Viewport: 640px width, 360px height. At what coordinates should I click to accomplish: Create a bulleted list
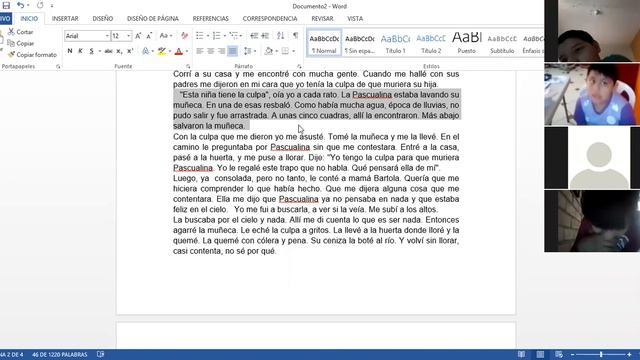click(x=200, y=36)
